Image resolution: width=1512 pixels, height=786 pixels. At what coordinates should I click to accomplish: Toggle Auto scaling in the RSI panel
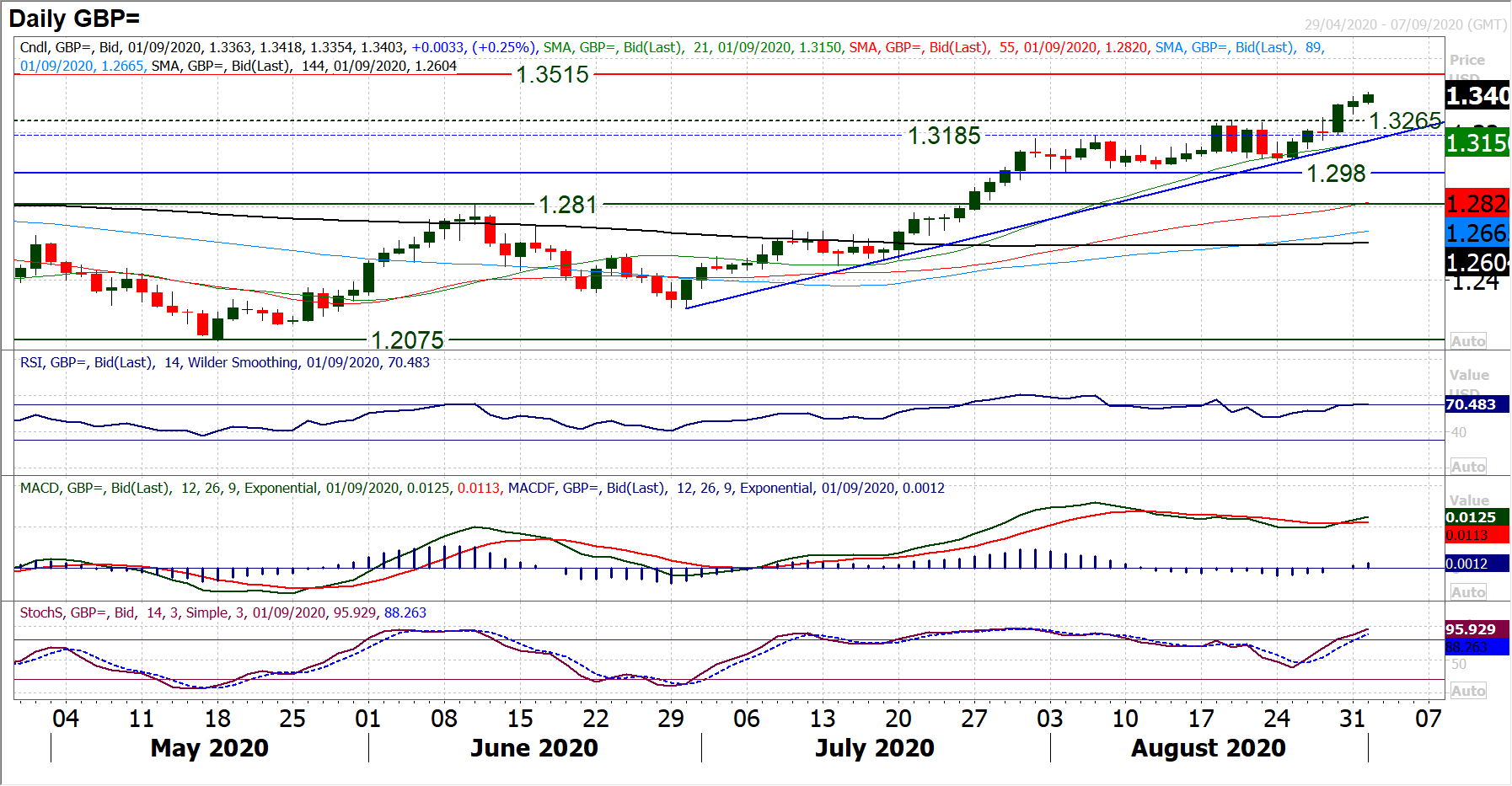[1467, 467]
